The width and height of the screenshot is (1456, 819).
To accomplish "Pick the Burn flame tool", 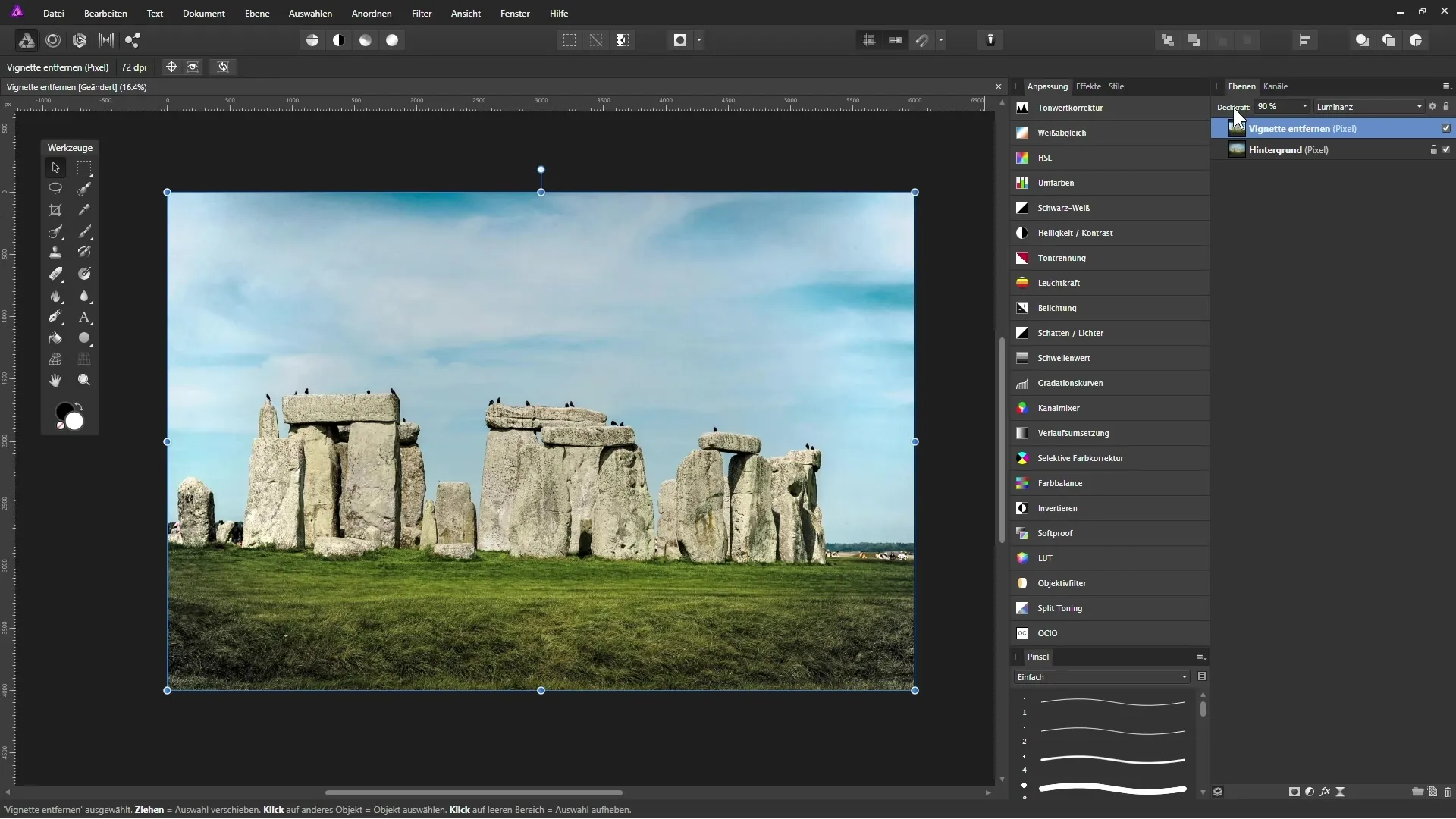I will 55,296.
